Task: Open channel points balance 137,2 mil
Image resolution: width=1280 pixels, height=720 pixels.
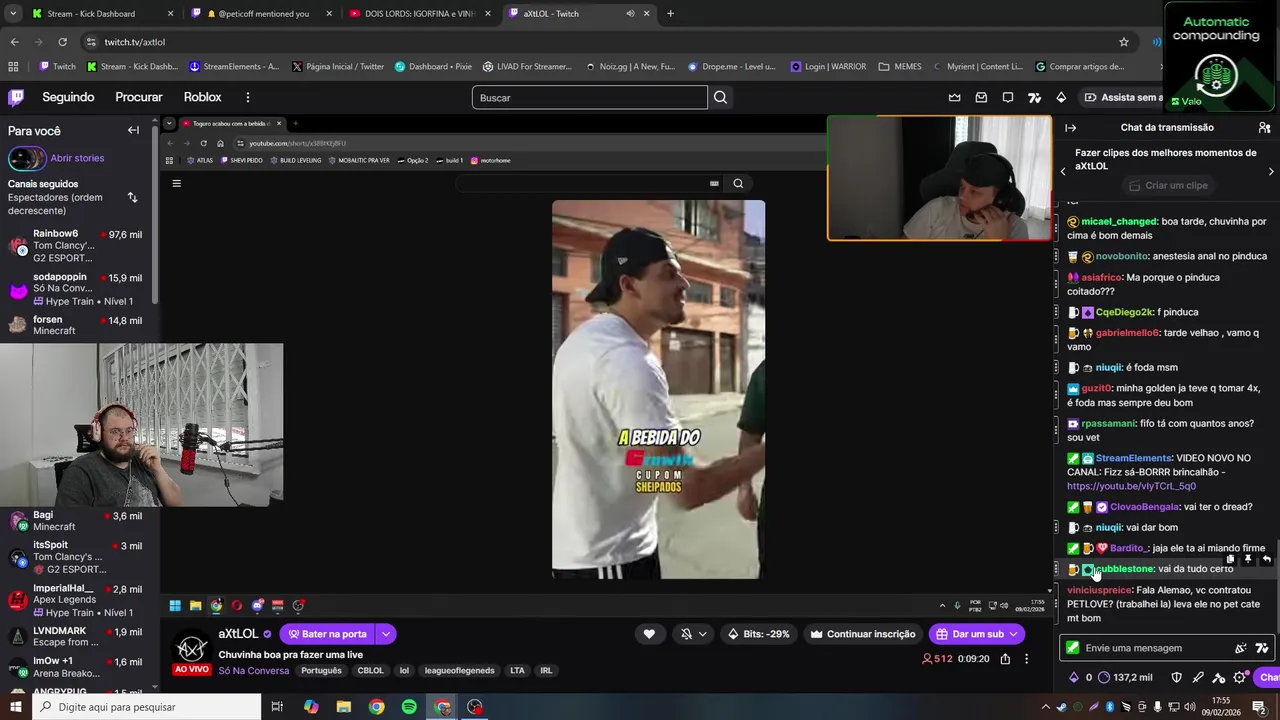Action: pos(1125,677)
